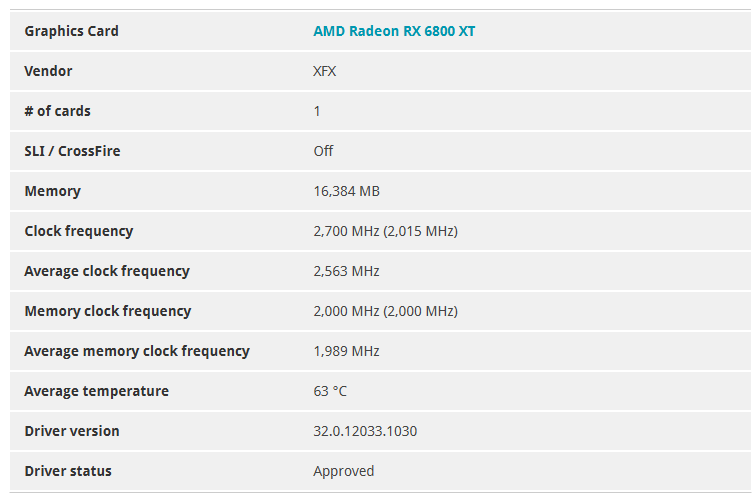This screenshot has height=500, width=756.
Task: Click the Approved driver status value
Action: click(344, 471)
